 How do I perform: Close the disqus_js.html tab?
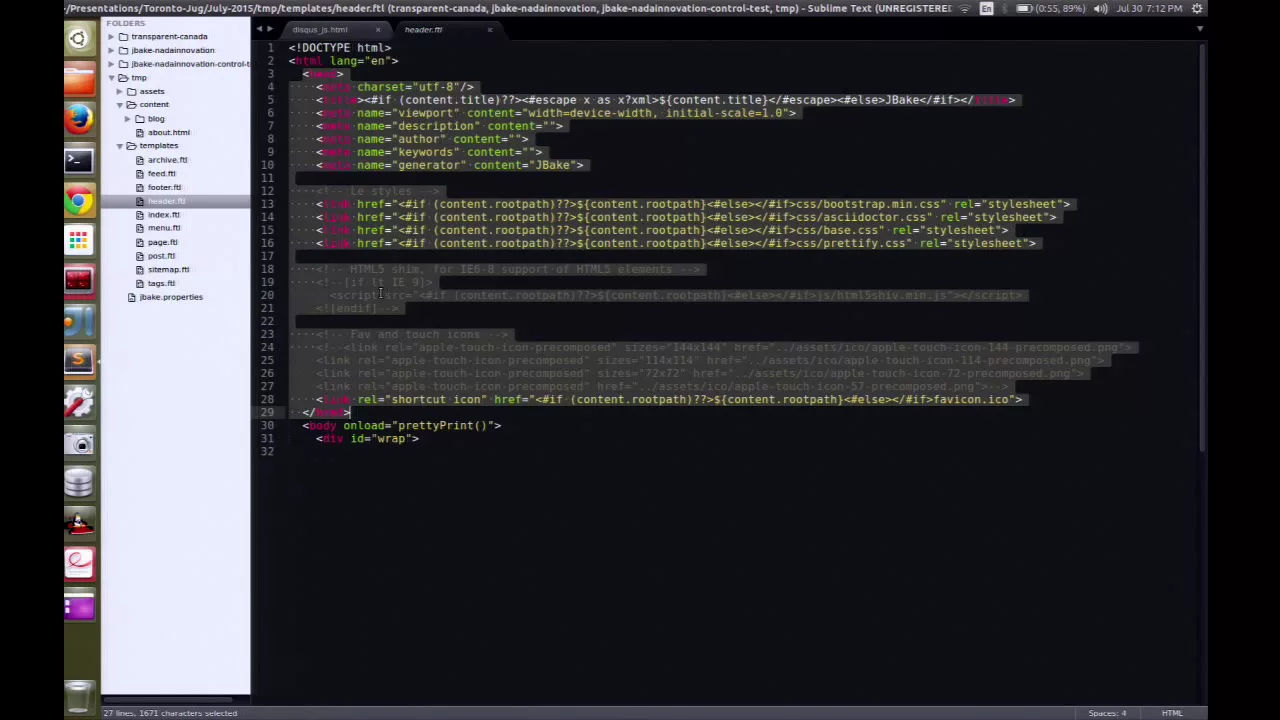point(378,30)
